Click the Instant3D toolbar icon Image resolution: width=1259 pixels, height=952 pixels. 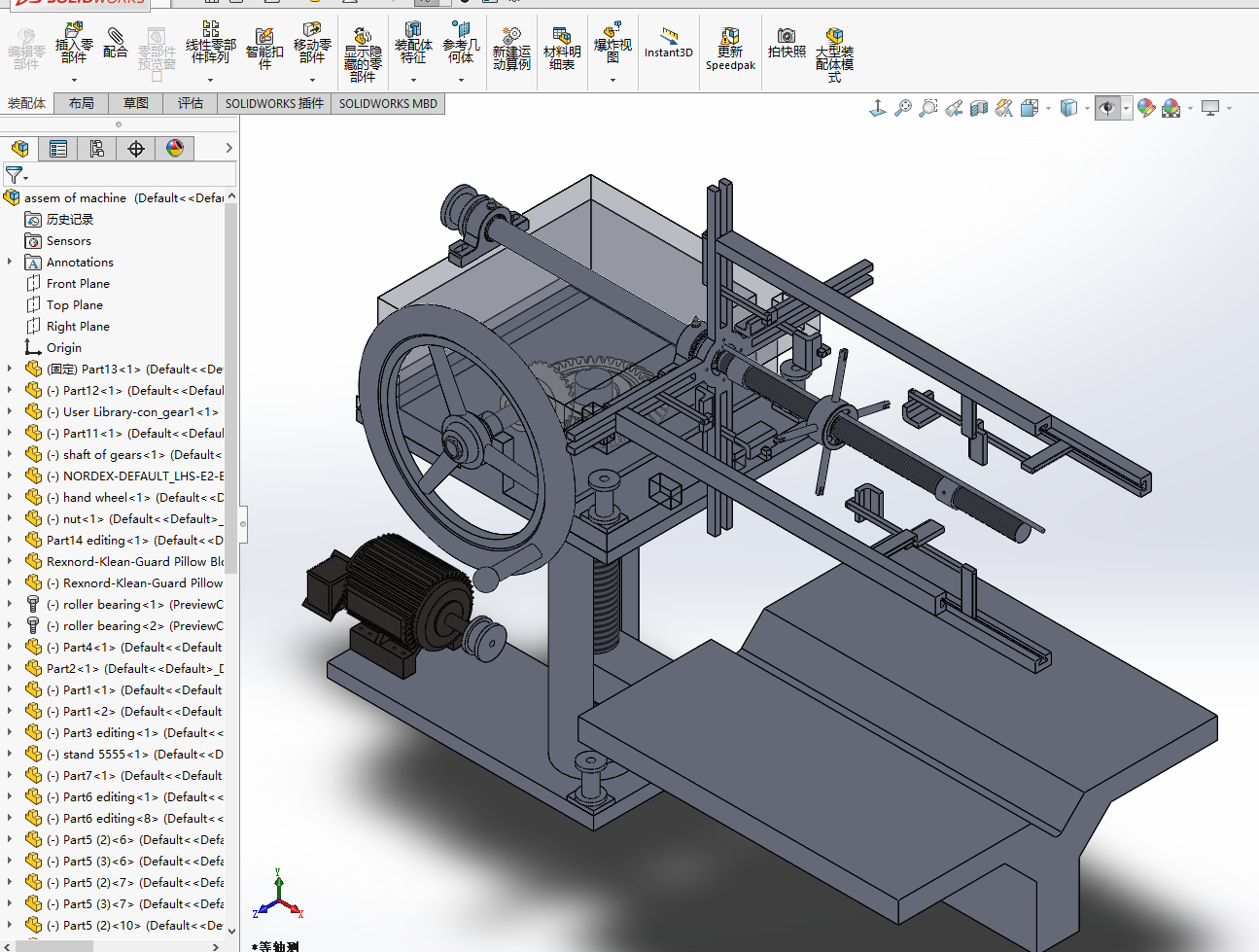669,44
